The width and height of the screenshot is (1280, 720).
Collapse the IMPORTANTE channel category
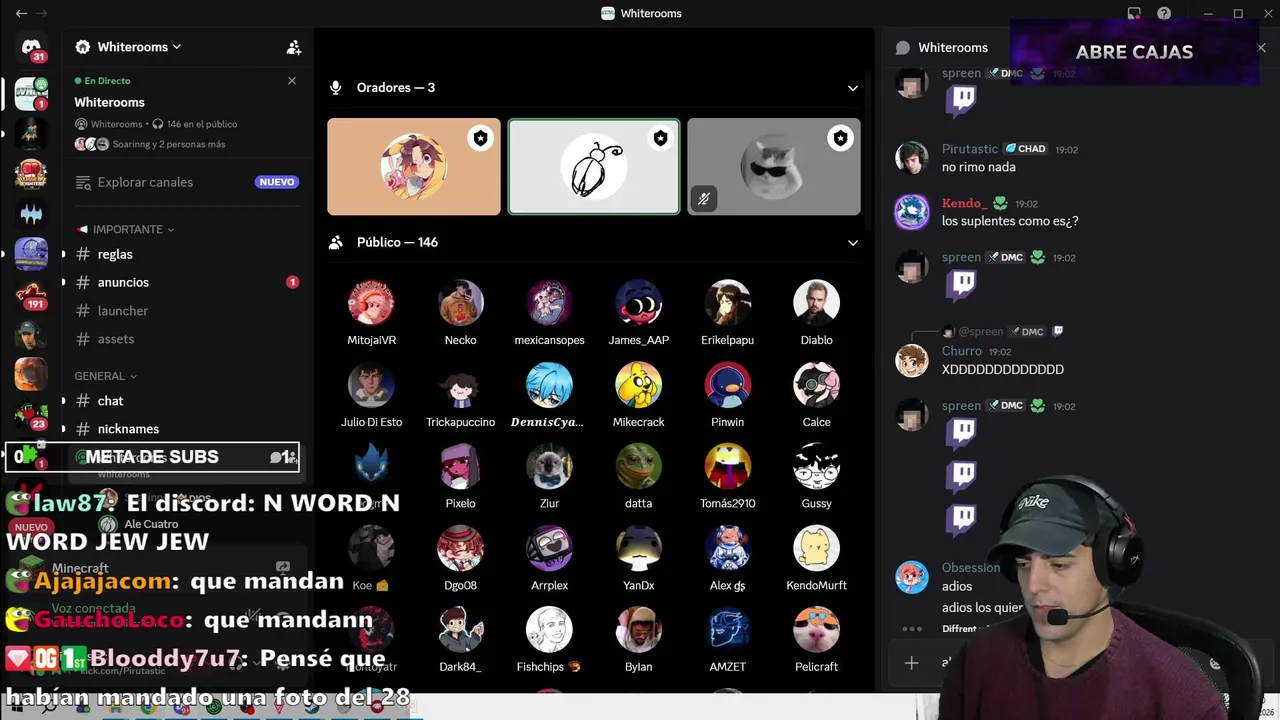pos(126,229)
